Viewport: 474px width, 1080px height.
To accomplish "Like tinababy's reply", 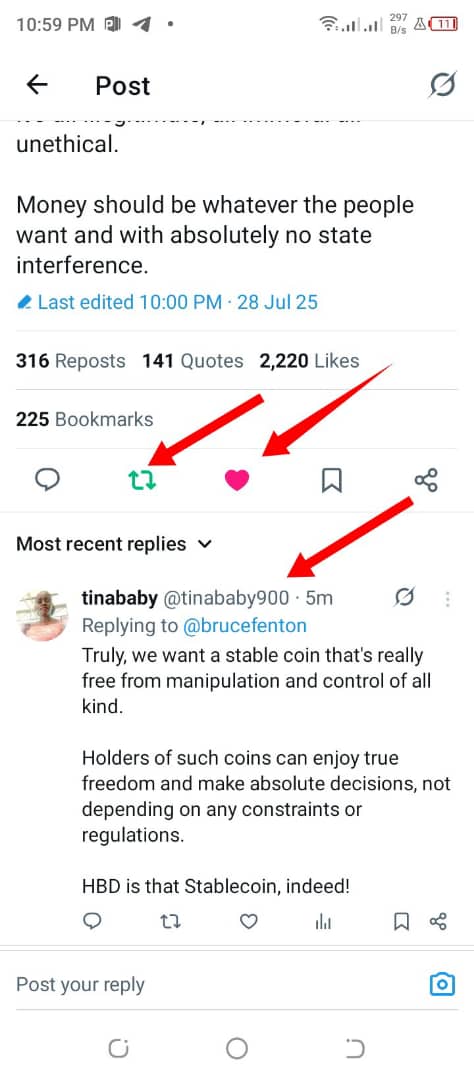I will (249, 921).
